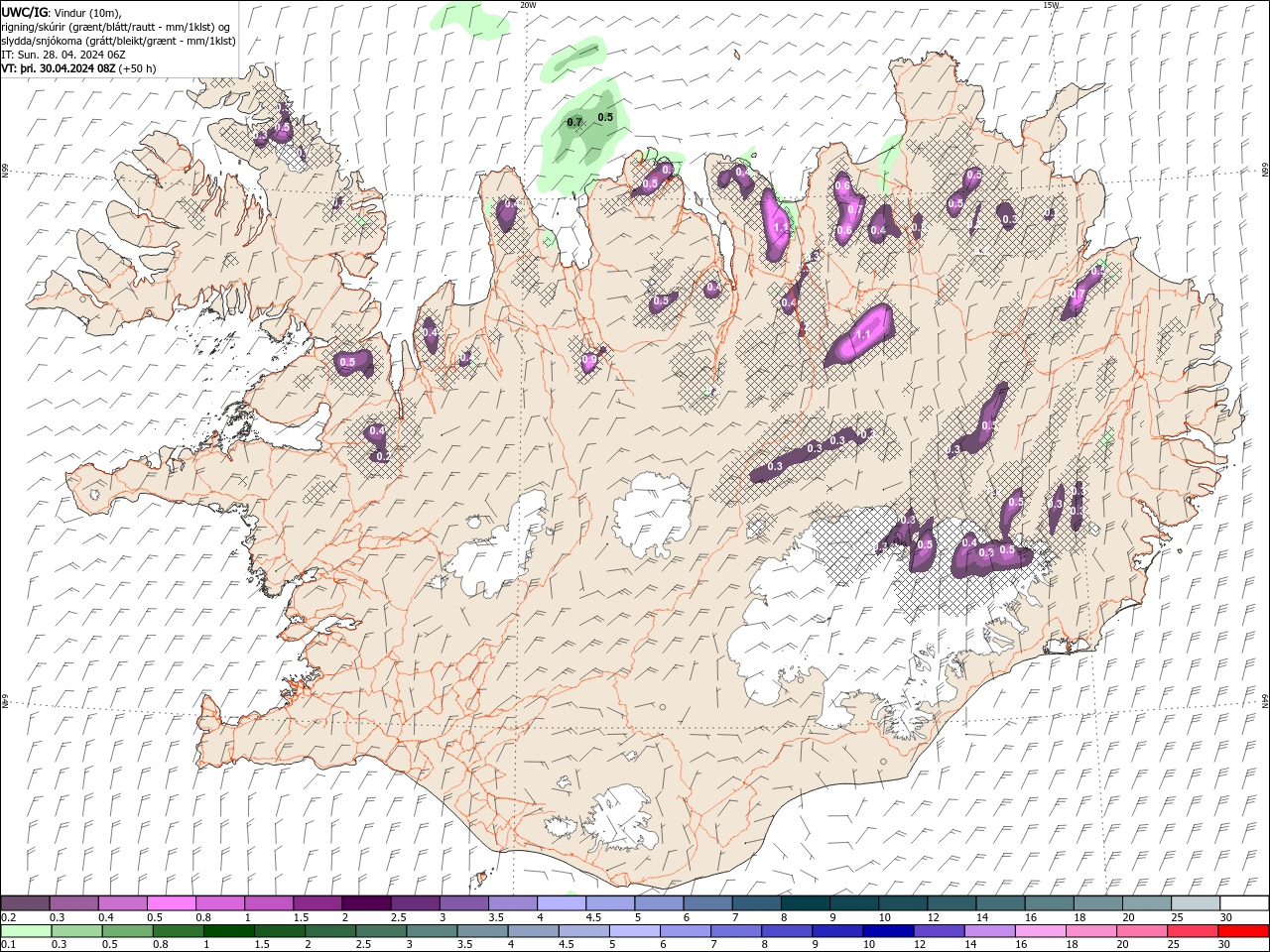Viewport: 1270px width, 952px height.
Task: Click the '20W' longitude label at top
Action: (x=528, y=5)
